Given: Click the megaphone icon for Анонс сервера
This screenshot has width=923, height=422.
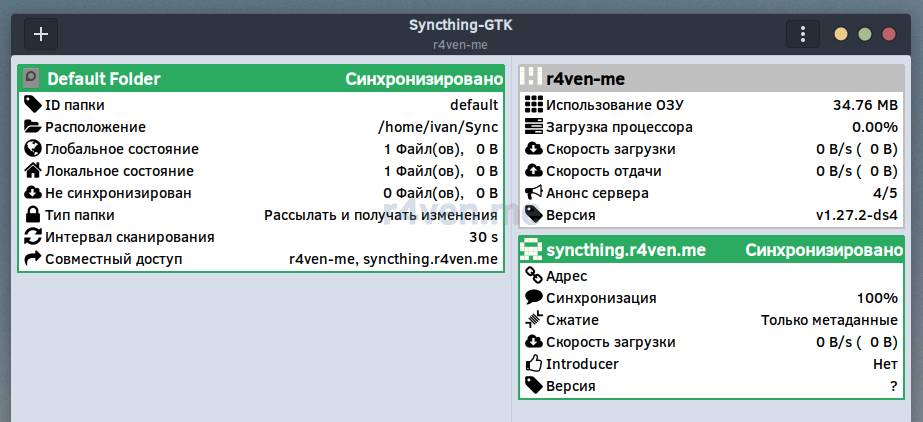Looking at the screenshot, I should click(x=533, y=193).
